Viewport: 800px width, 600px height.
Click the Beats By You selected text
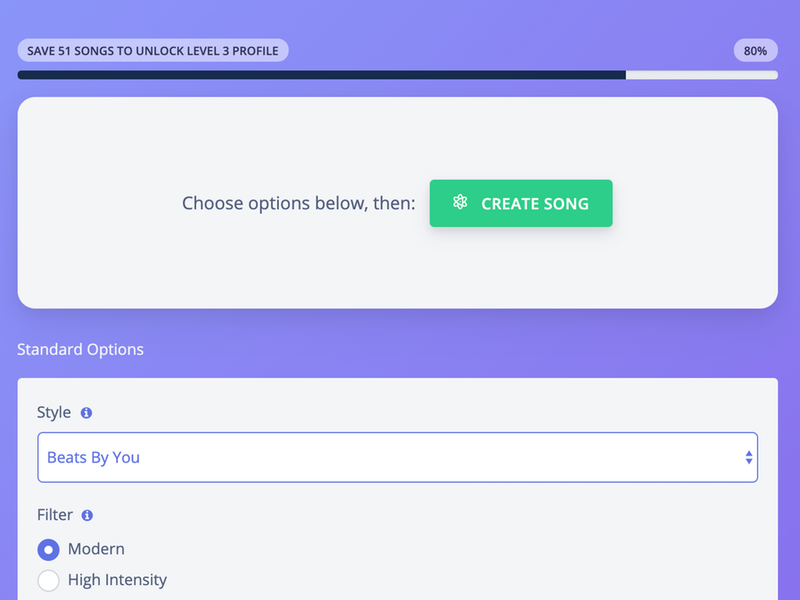(x=93, y=457)
